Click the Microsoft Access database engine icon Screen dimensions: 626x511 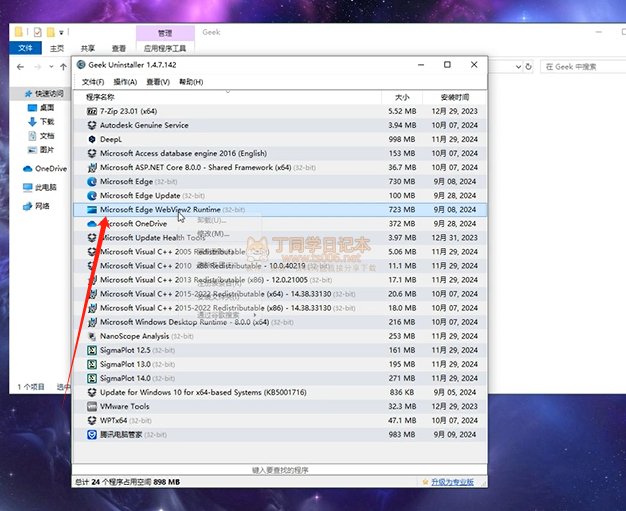coord(92,153)
